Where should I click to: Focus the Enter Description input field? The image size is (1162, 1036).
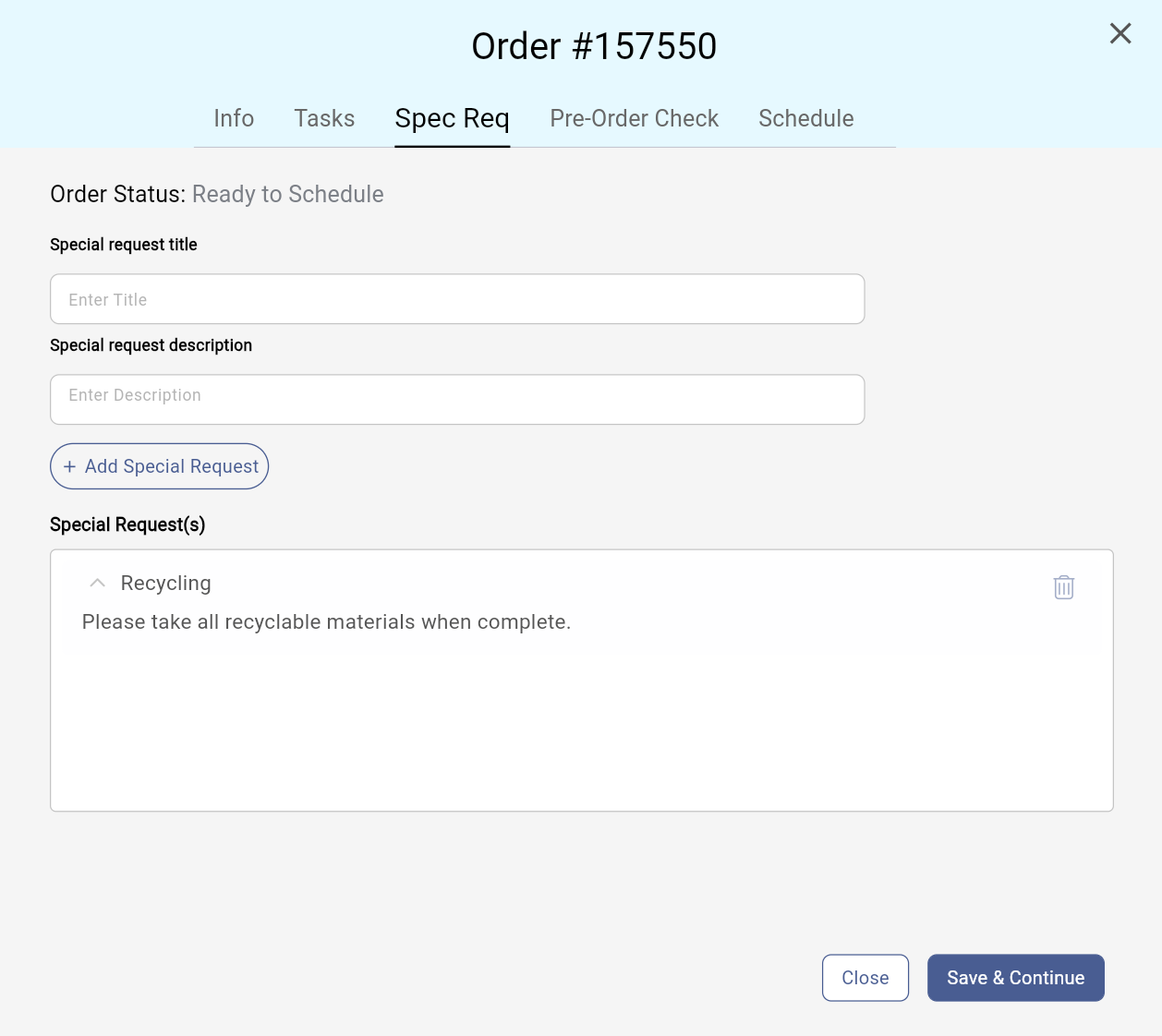point(457,400)
